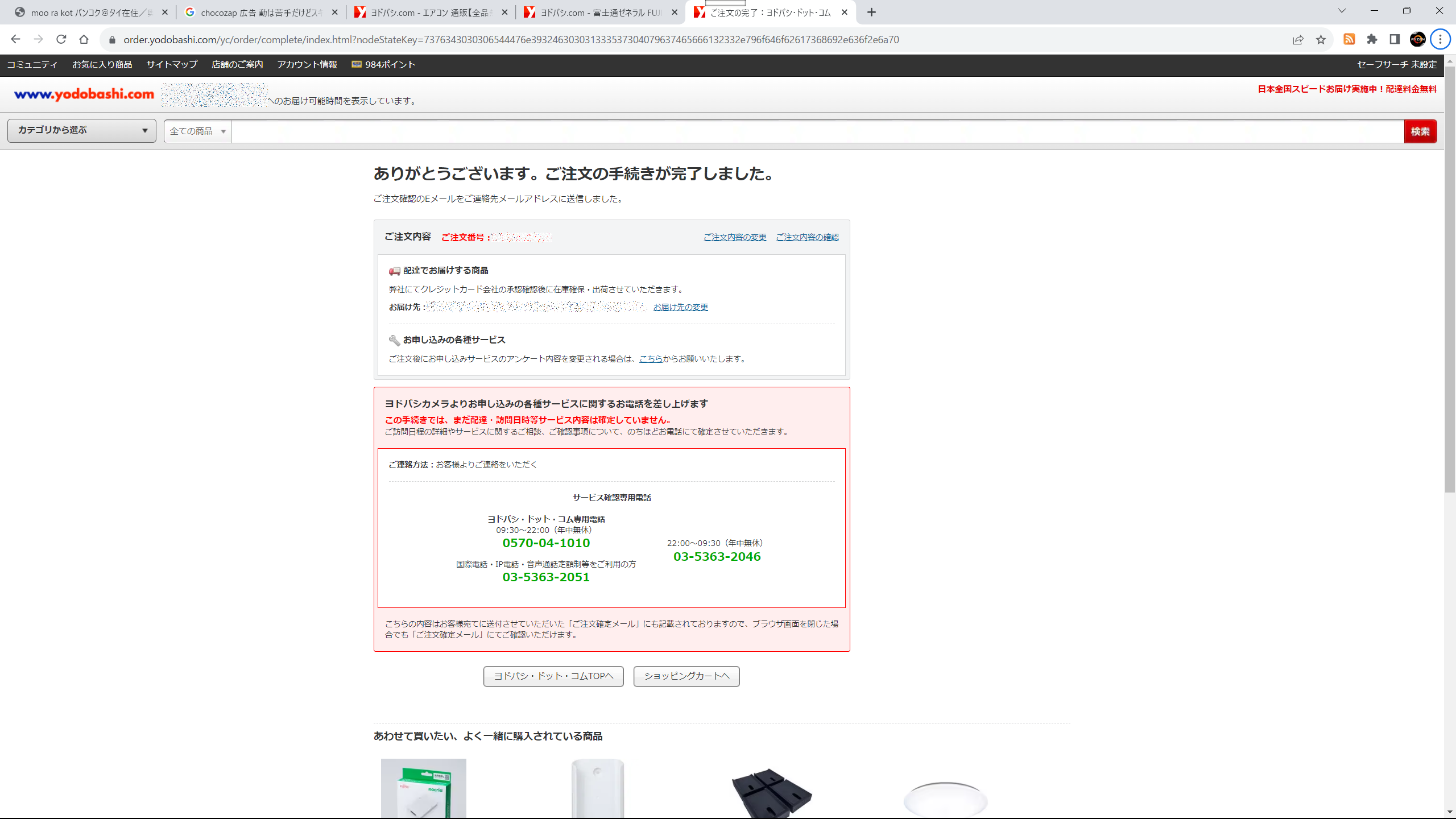The height and width of the screenshot is (819, 1456).
Task: Bookmark this page with the star icon
Action: click(1321, 40)
